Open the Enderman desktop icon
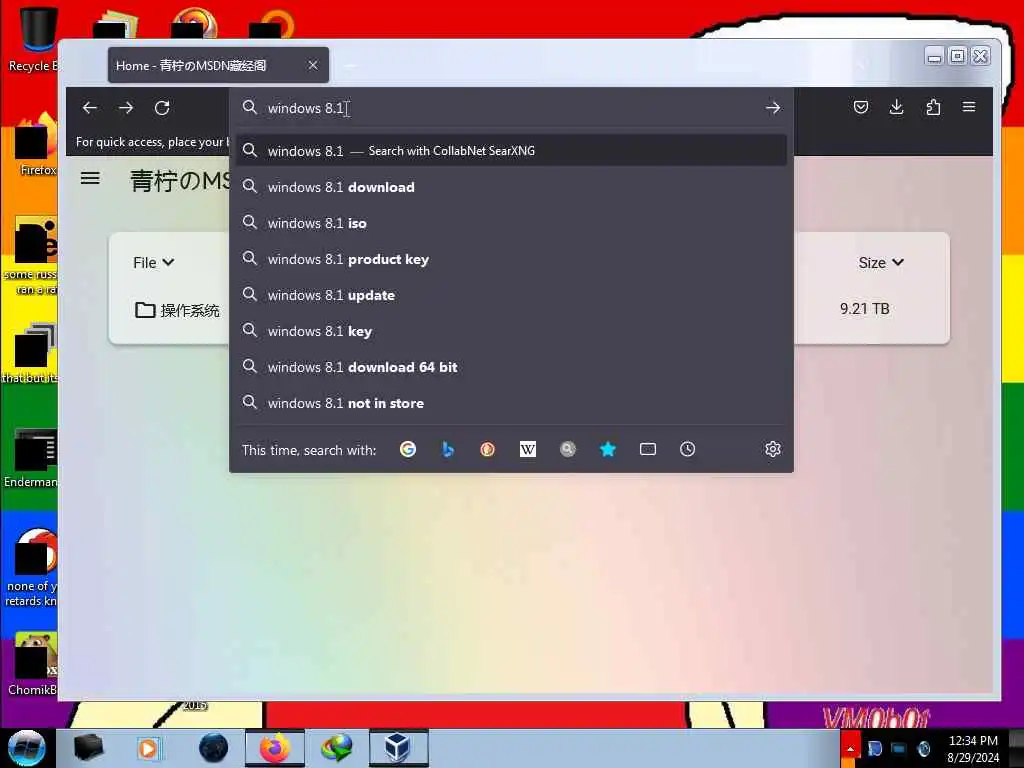1024x768 pixels. point(31,457)
